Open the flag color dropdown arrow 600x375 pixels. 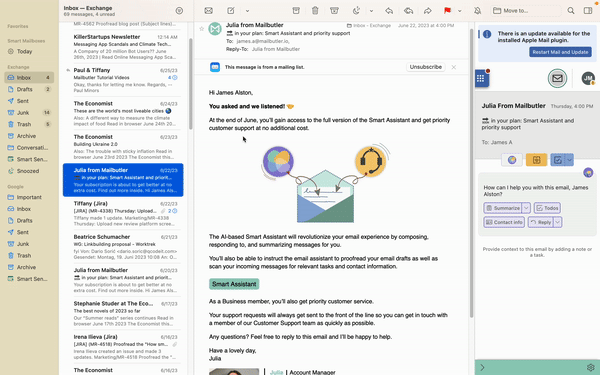tap(460, 11)
